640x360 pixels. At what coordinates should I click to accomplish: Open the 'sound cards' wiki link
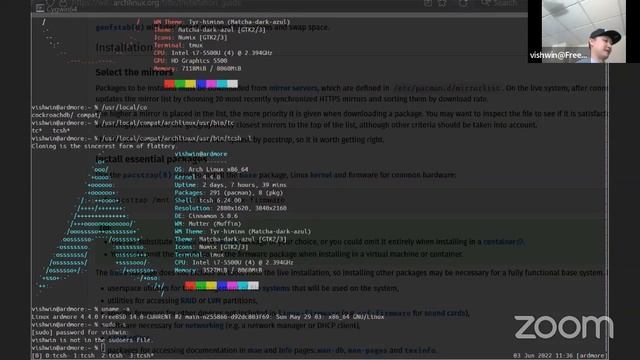point(446,313)
